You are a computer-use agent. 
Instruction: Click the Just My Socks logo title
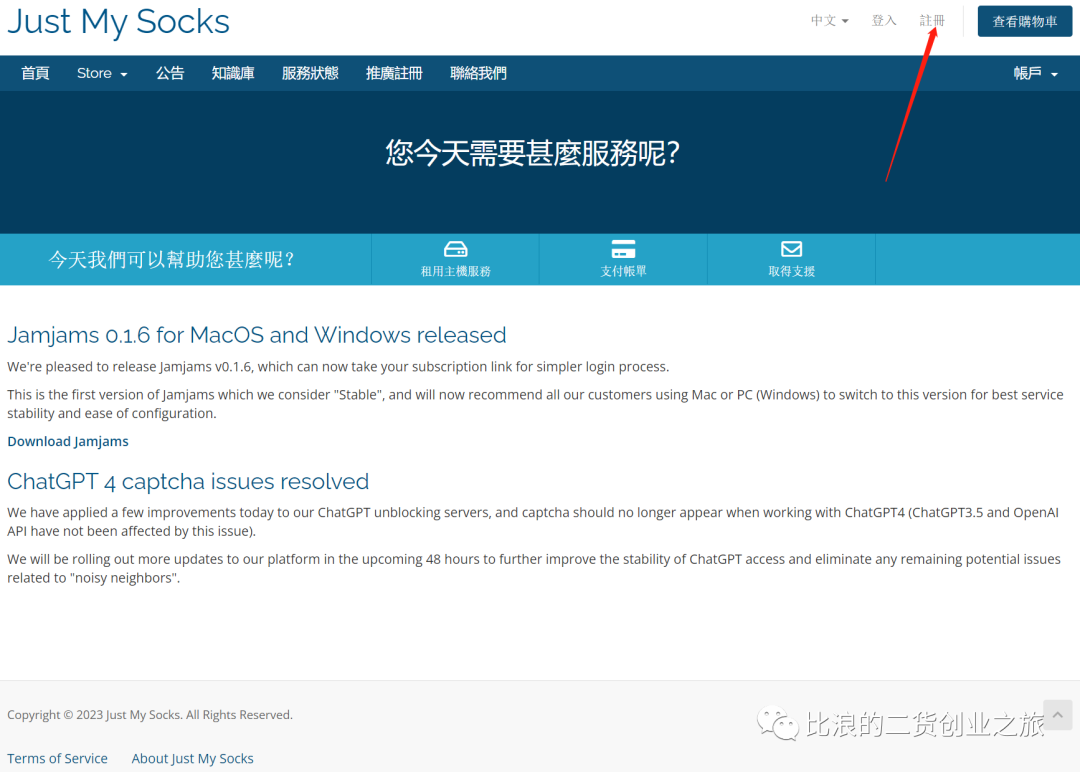click(118, 21)
